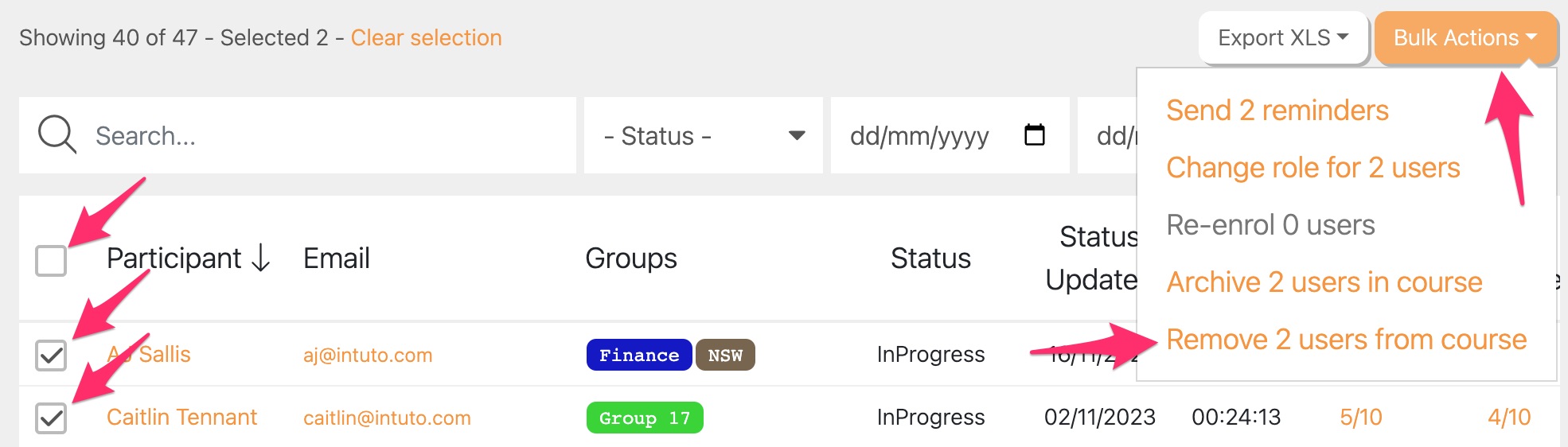Click the search magnifier icon
This screenshot has height=447, width=1568.
[57, 134]
